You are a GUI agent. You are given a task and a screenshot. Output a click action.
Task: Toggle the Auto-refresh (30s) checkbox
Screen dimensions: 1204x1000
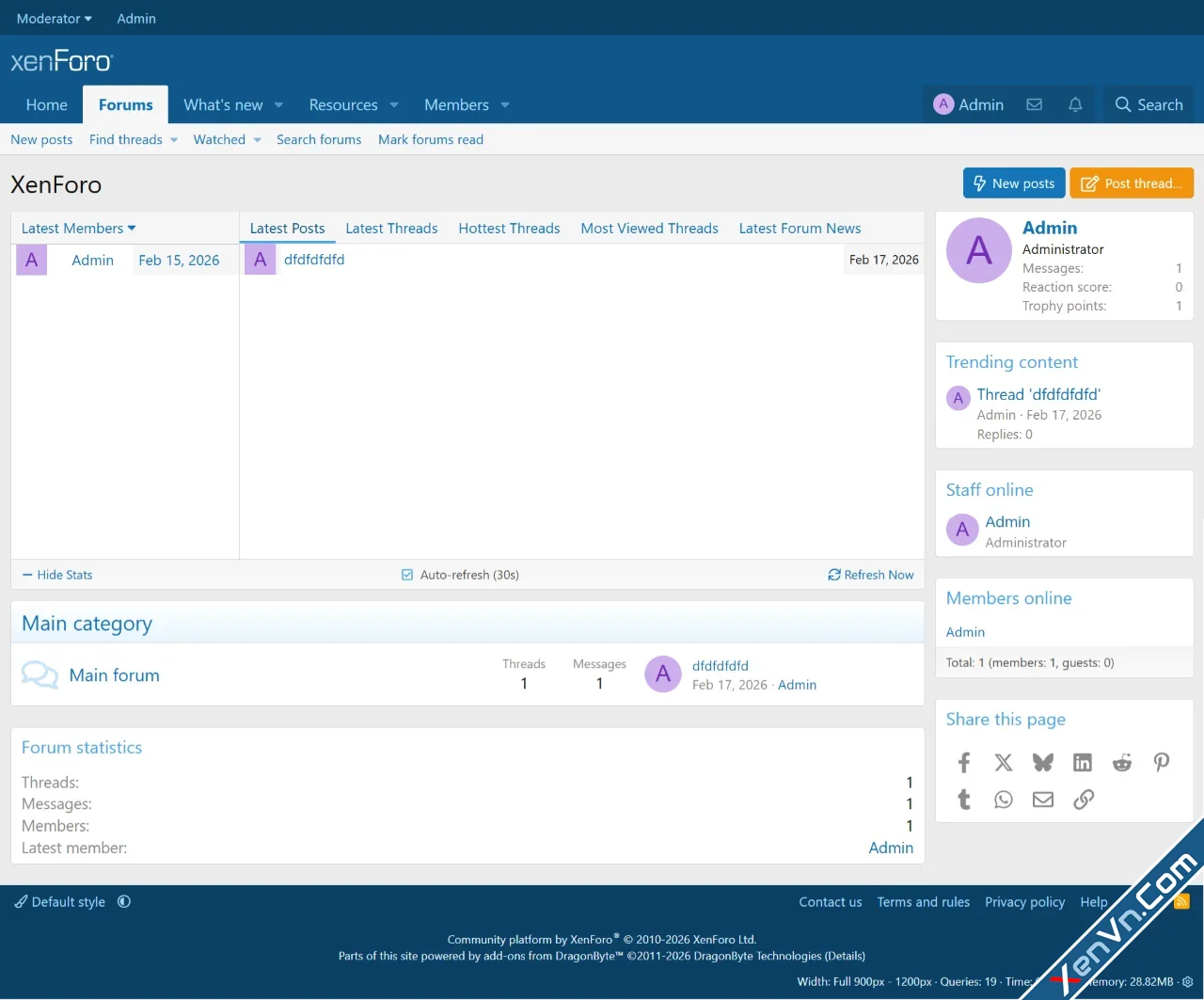(407, 575)
